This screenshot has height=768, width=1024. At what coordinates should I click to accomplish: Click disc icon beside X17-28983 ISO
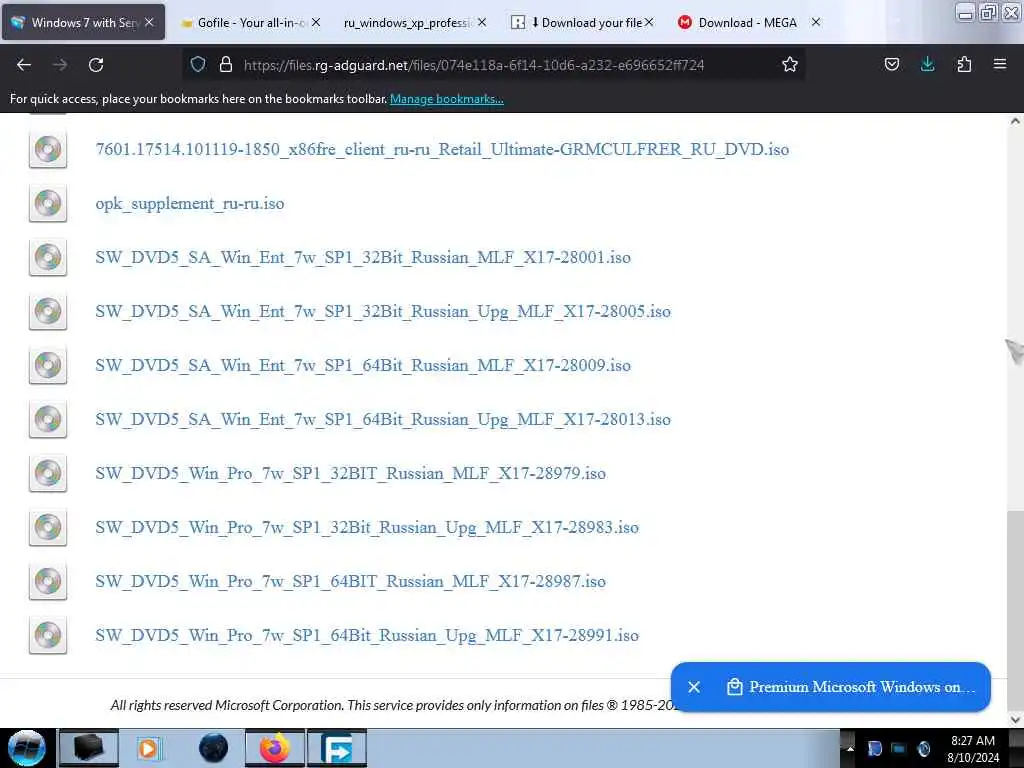coord(48,527)
